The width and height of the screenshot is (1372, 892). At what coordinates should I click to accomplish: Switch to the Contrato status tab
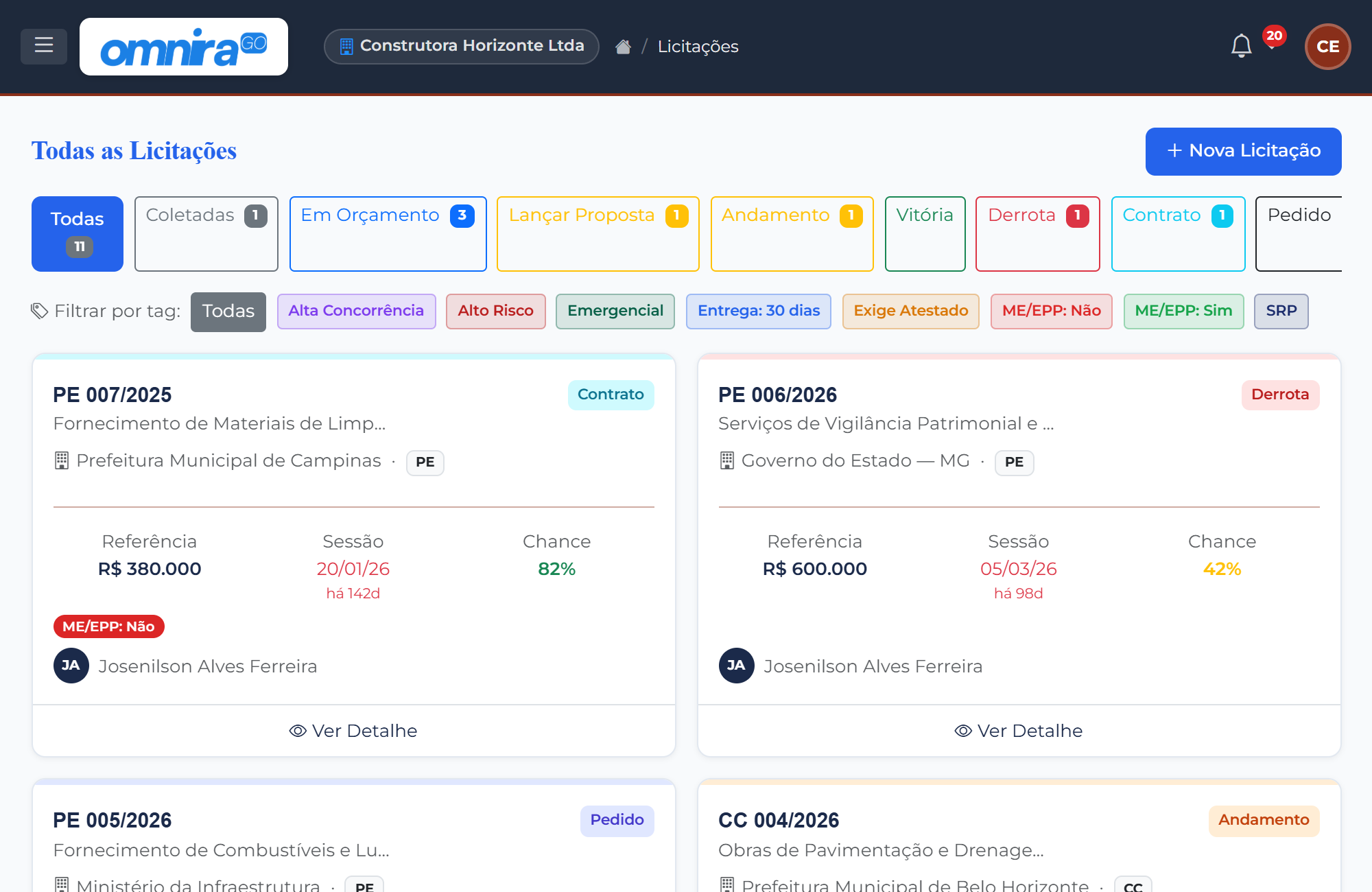pos(1179,234)
